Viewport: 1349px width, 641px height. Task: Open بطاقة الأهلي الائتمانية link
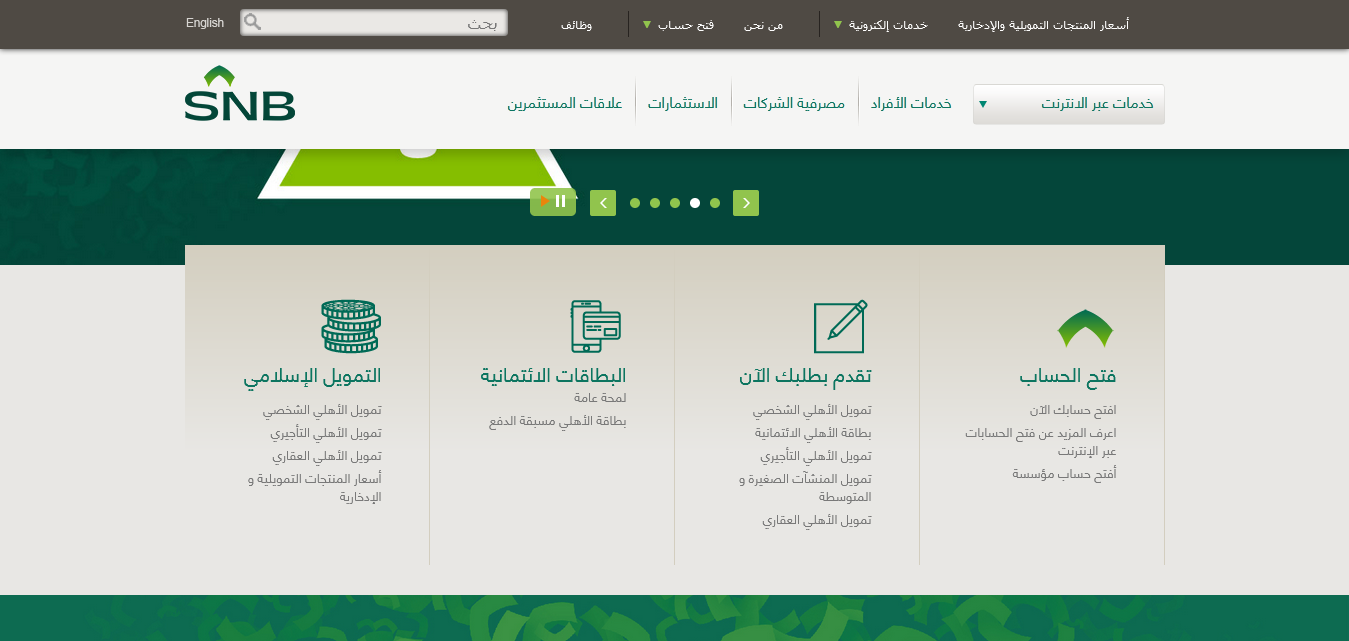(813, 434)
